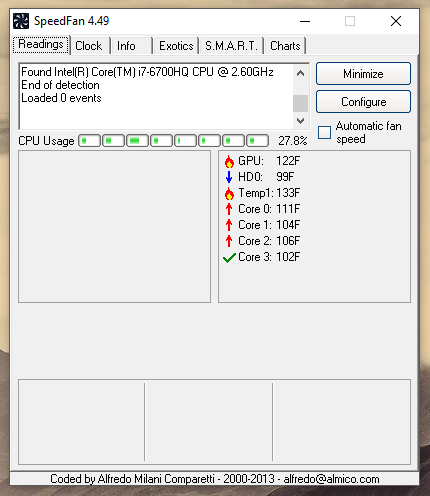
Task: Minimize window via title bar dash button
Action: (x=305, y=21)
